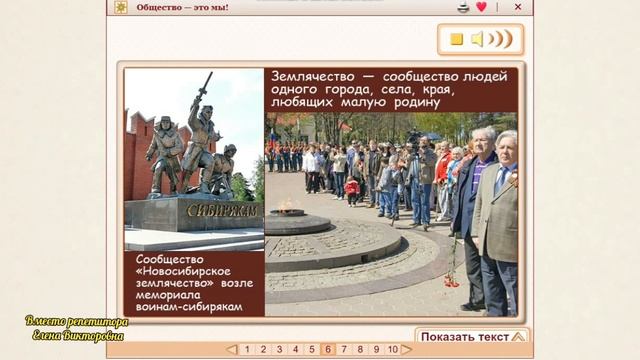Screen dimensions: 640x360
Task: Open slide page 2
Action: (263, 349)
